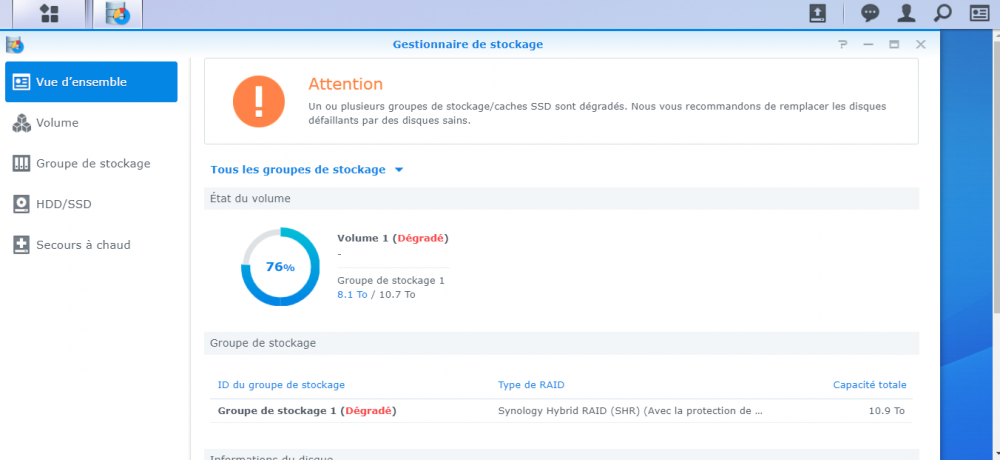The image size is (1000, 460).
Task: Click the Volume 1 usage donut chart
Action: [280, 267]
